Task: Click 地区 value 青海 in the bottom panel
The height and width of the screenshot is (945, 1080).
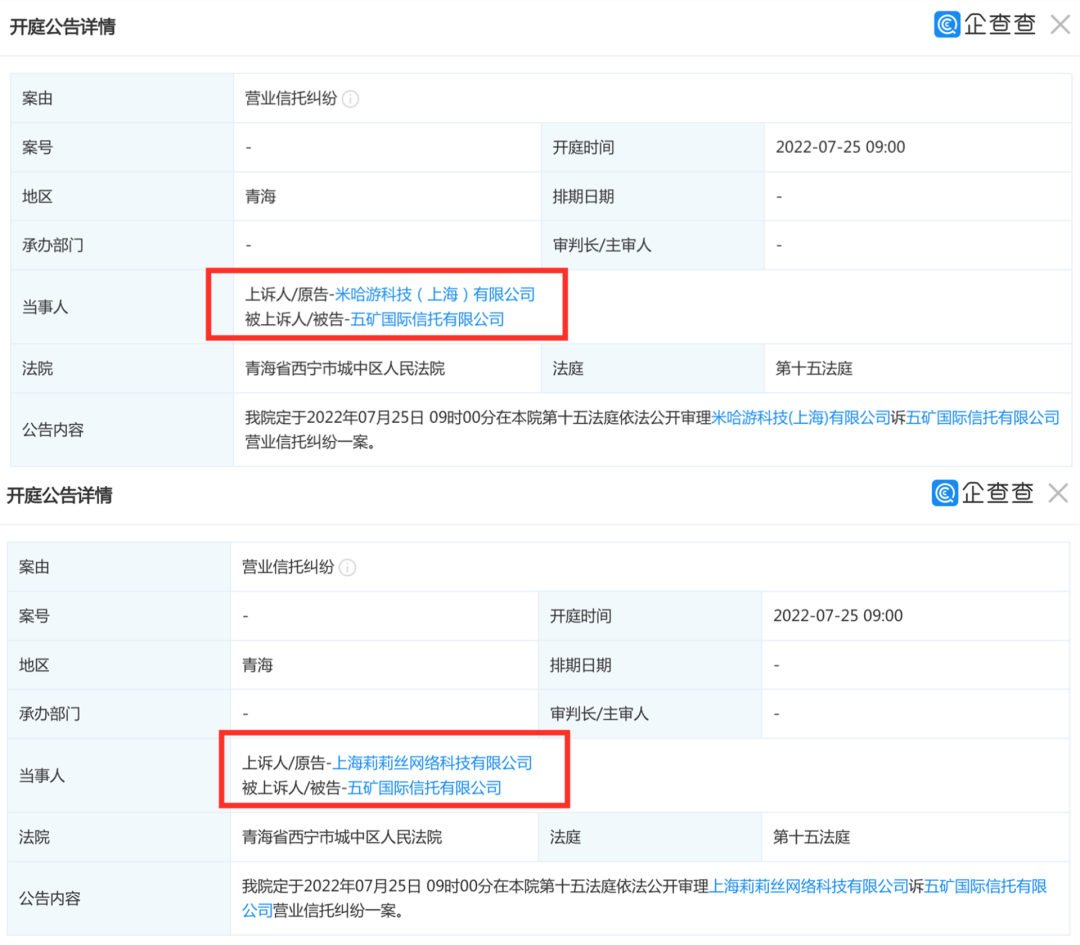Action: (258, 665)
